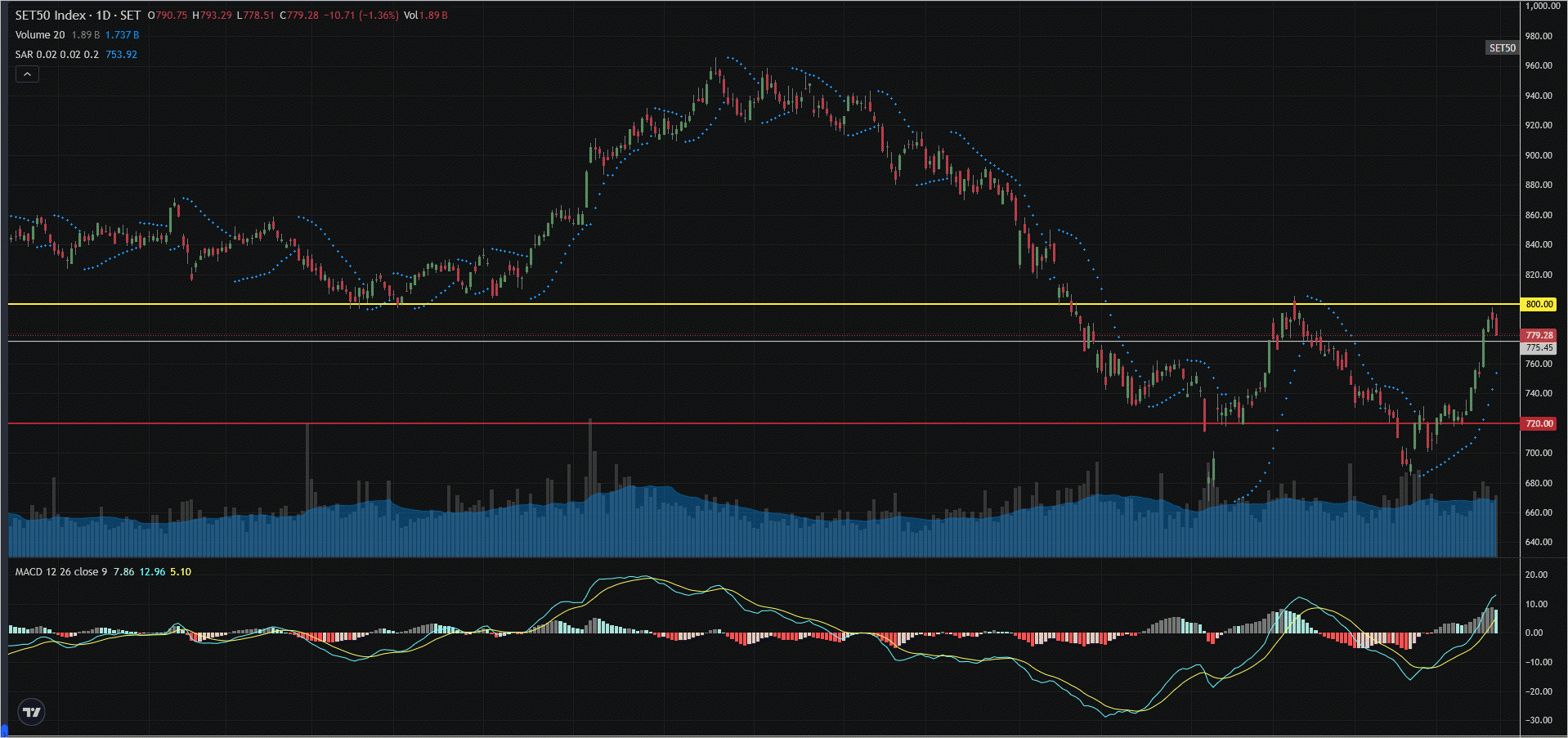Click the high value H793.29 in header
The image size is (1568, 738).
point(213,16)
